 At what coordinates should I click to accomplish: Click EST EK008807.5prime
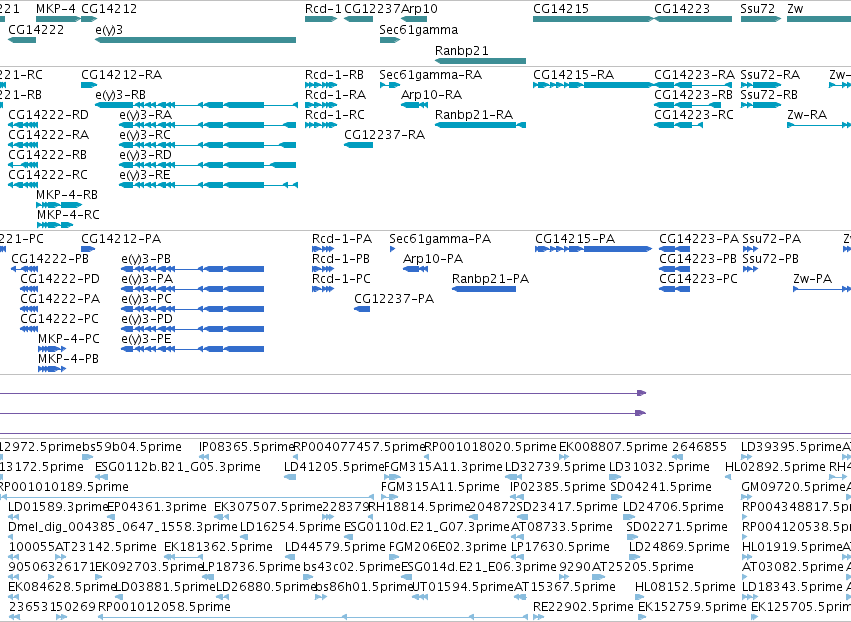(x=613, y=447)
